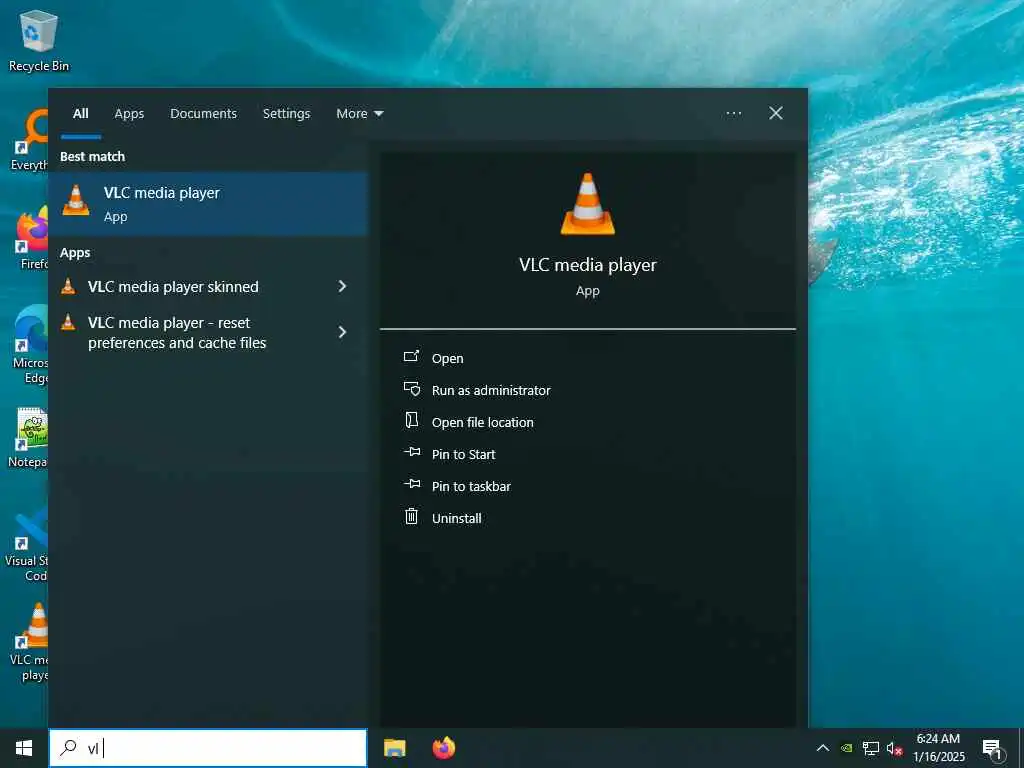Image resolution: width=1024 pixels, height=768 pixels.
Task: Show hidden system tray icons
Action: tap(823, 748)
